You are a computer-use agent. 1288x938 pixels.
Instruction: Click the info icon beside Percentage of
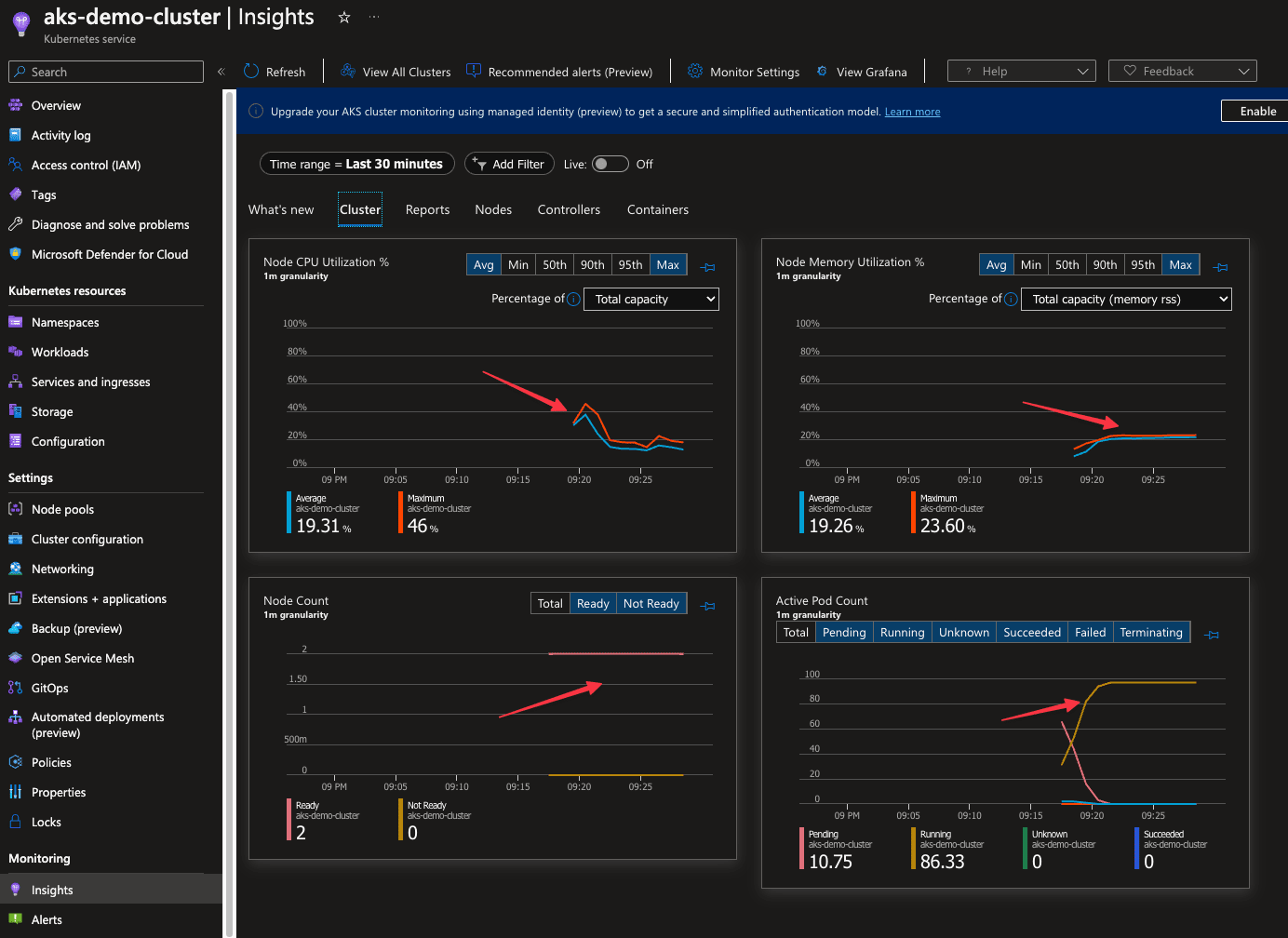(573, 299)
